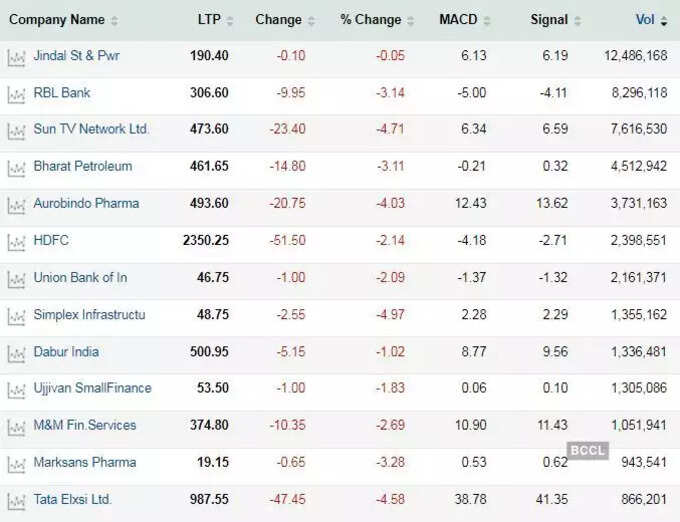
Task: Open chart icon beside Bharat Petroleum
Action: coord(16,168)
